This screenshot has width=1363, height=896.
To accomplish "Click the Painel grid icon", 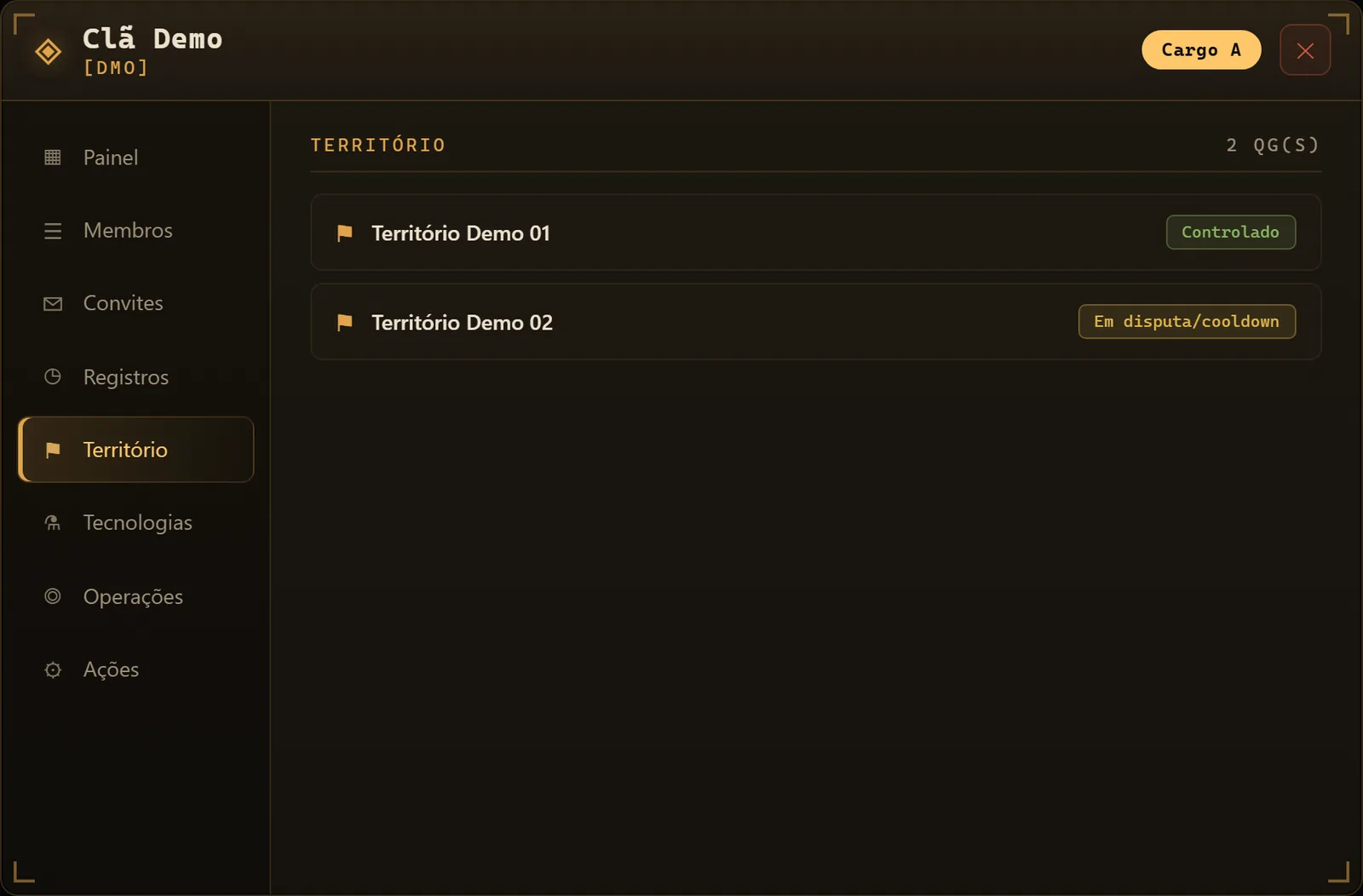I will tap(53, 158).
